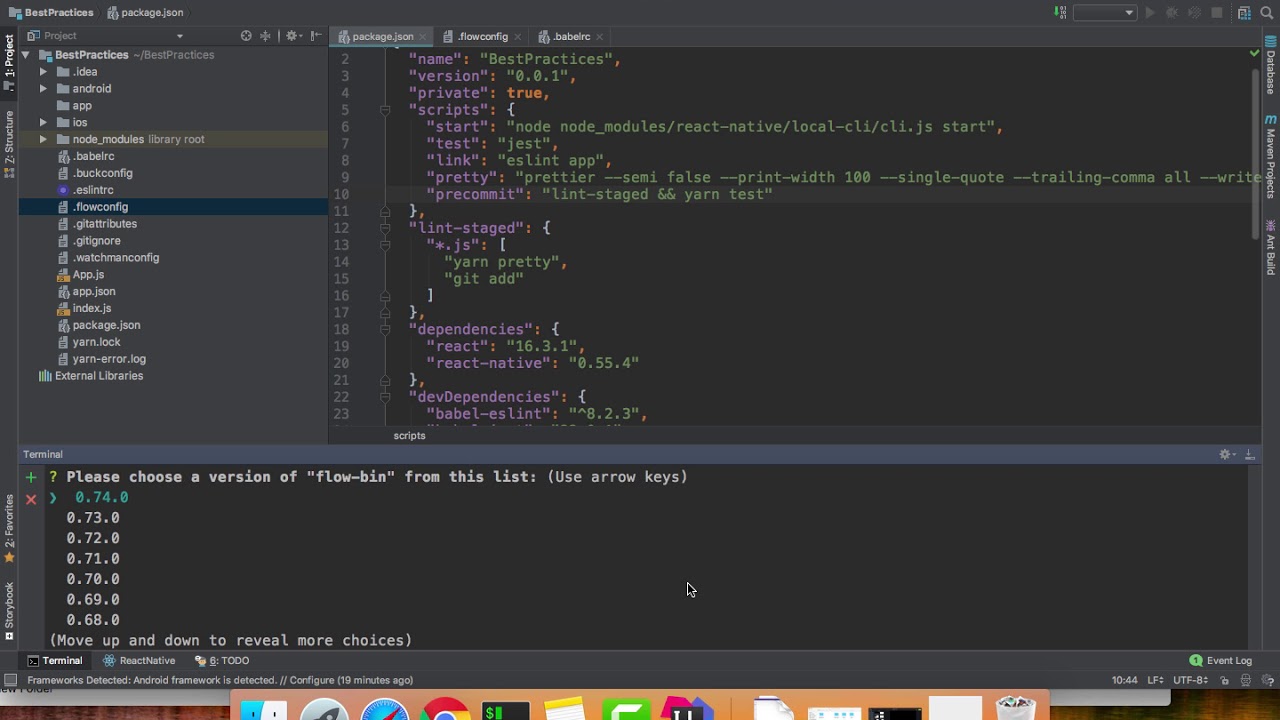Open new terminal session with plus icon

tap(31, 477)
